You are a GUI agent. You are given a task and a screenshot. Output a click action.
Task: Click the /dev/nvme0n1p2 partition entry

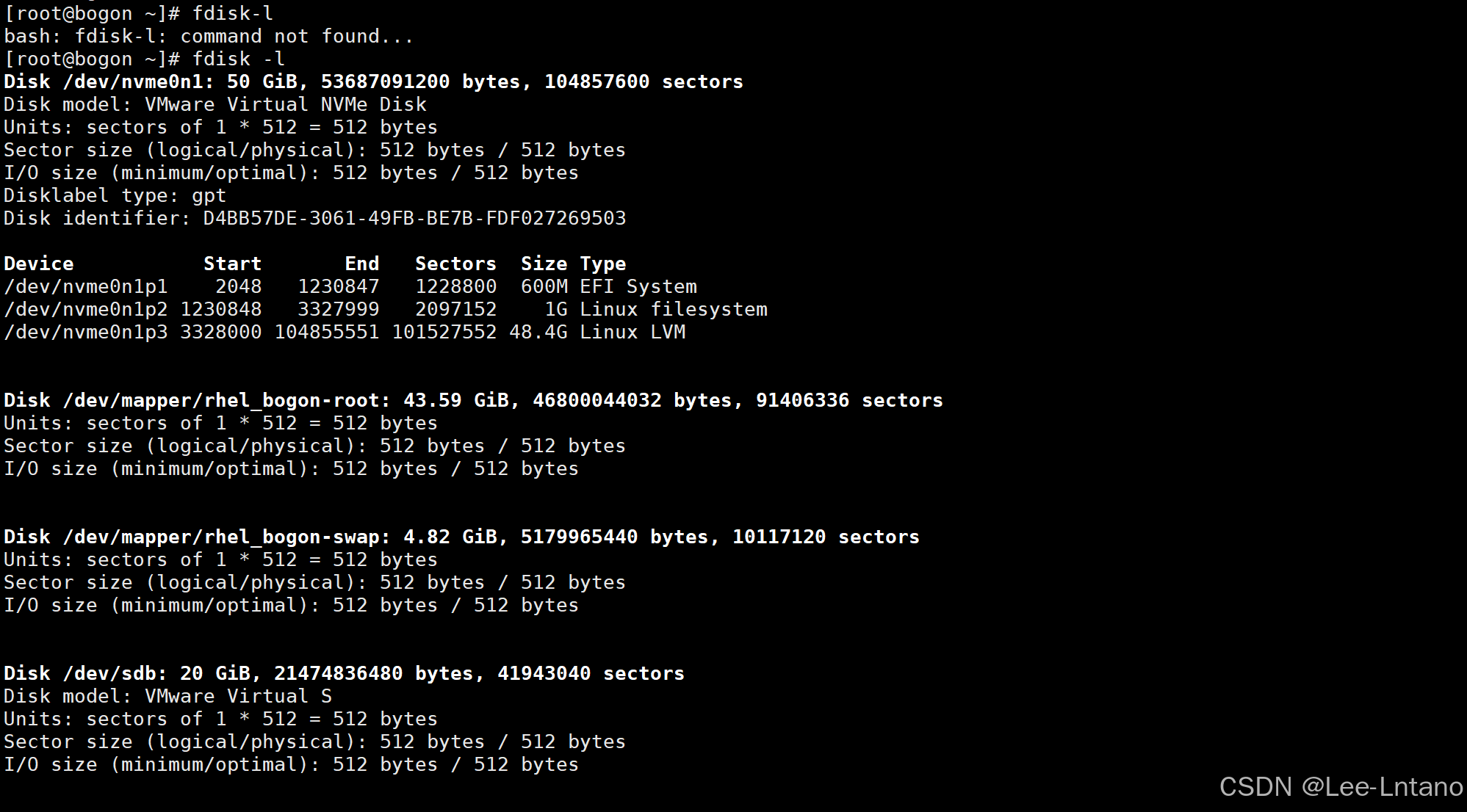[85, 310]
